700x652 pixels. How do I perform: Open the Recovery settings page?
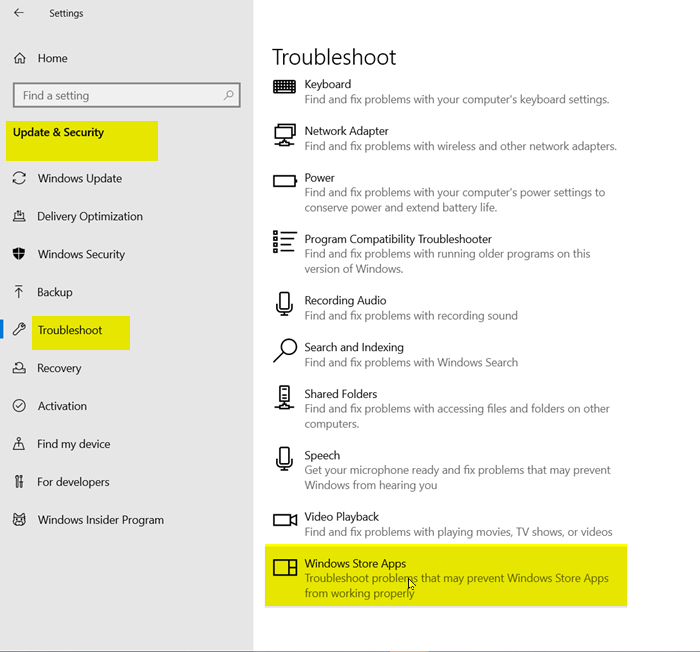tap(59, 368)
